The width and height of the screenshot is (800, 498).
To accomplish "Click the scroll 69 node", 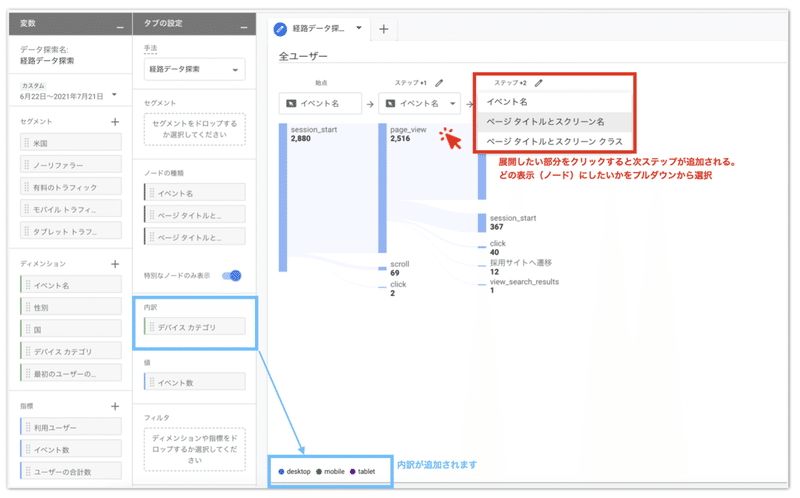I will pos(383,268).
